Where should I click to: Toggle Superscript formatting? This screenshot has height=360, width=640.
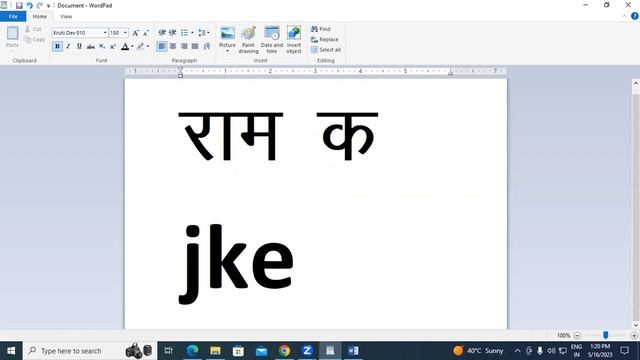click(113, 47)
